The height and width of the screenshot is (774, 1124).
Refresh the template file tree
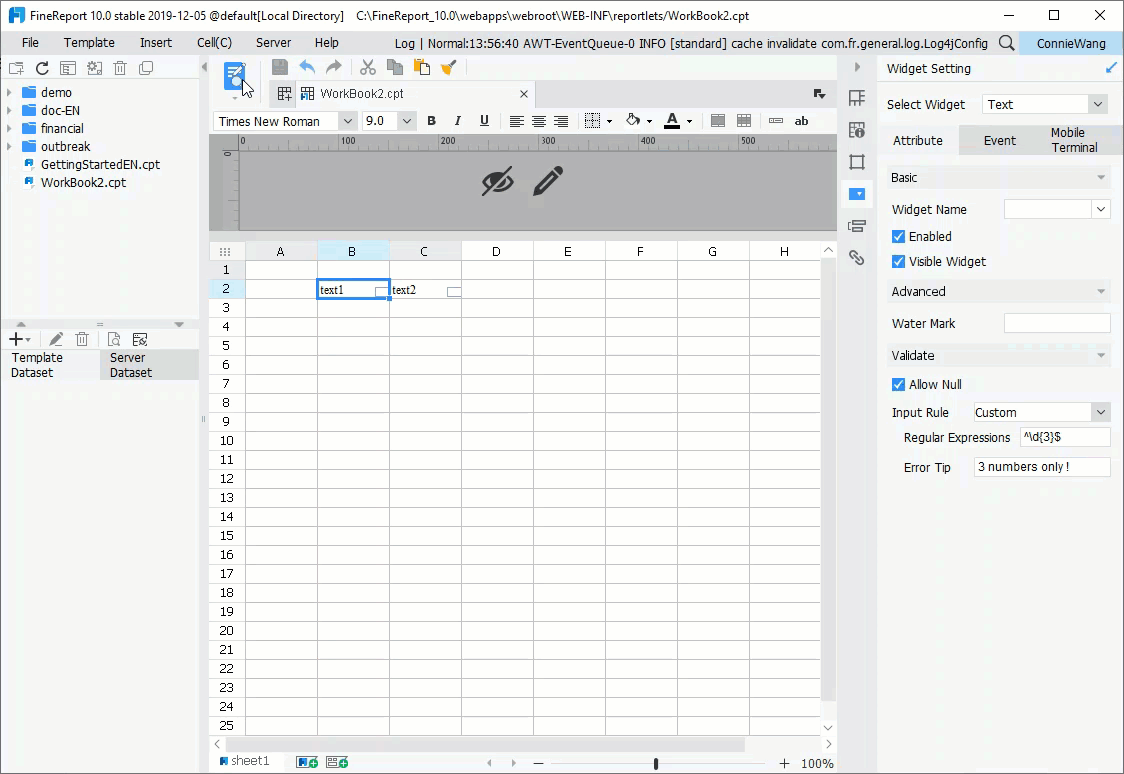[41, 67]
